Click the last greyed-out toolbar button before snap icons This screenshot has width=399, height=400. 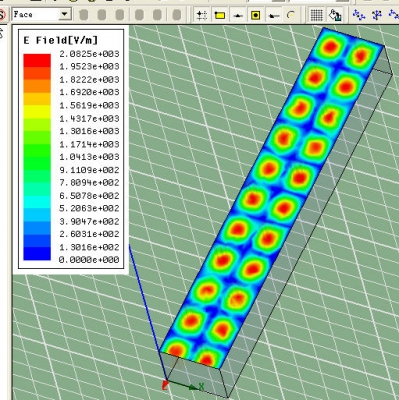[177, 15]
